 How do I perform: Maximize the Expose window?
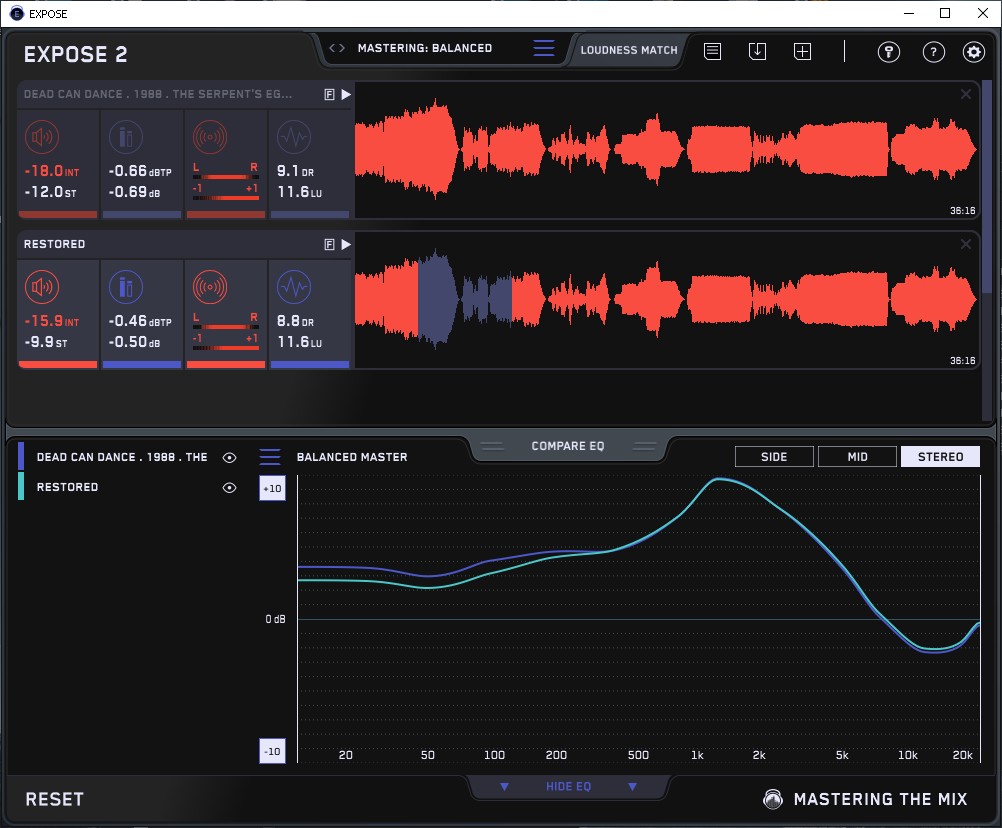click(x=945, y=13)
